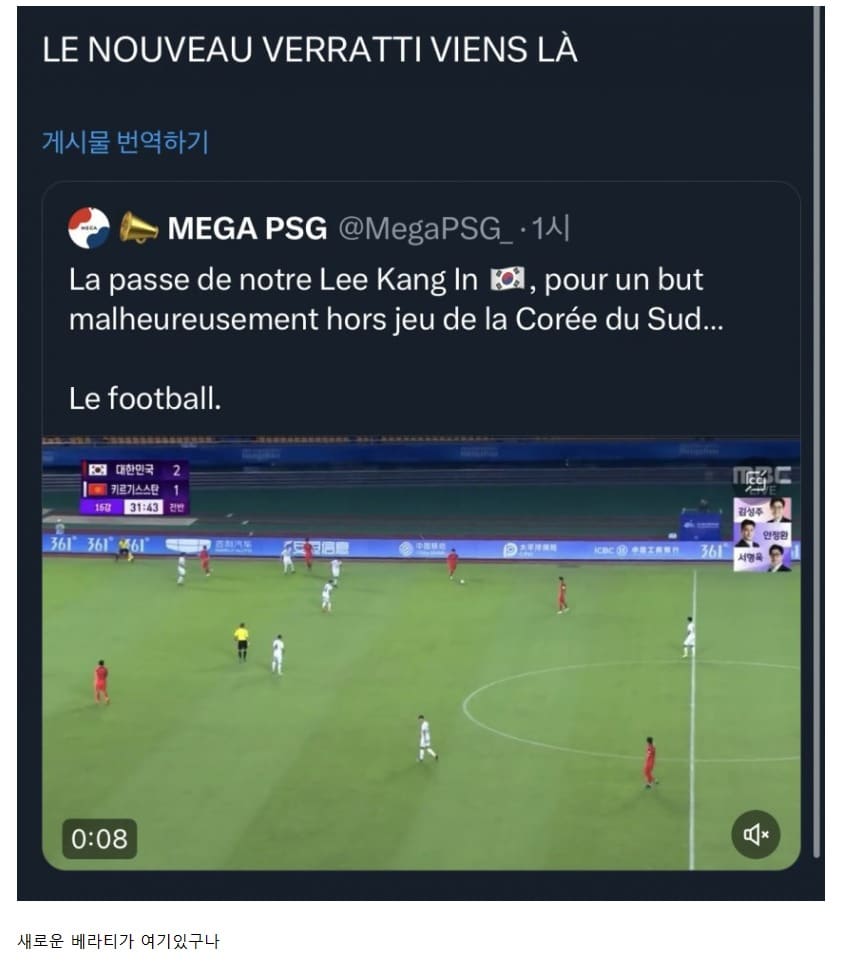Open the quoted tweet body about Lee Kang In

pos(395,299)
